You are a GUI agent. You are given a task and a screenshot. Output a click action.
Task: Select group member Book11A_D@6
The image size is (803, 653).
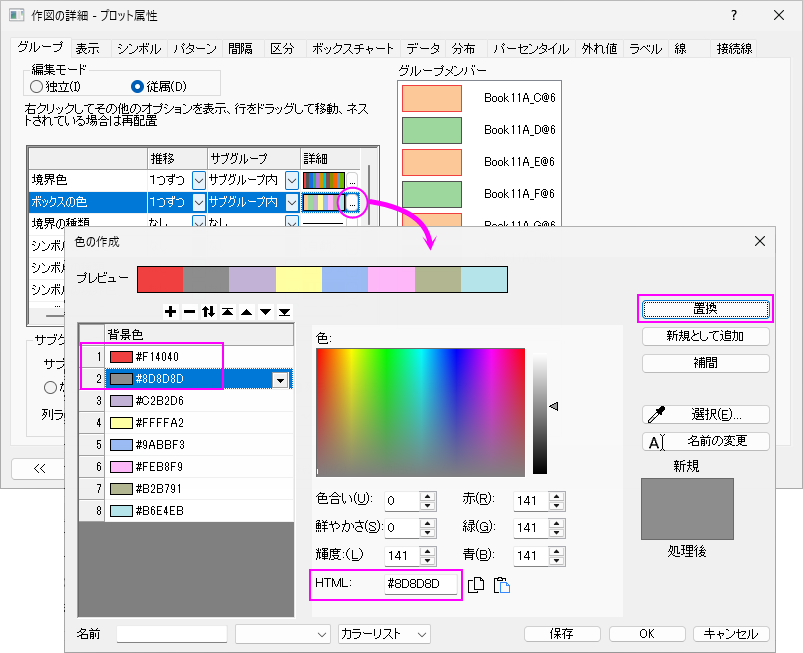coord(479,131)
